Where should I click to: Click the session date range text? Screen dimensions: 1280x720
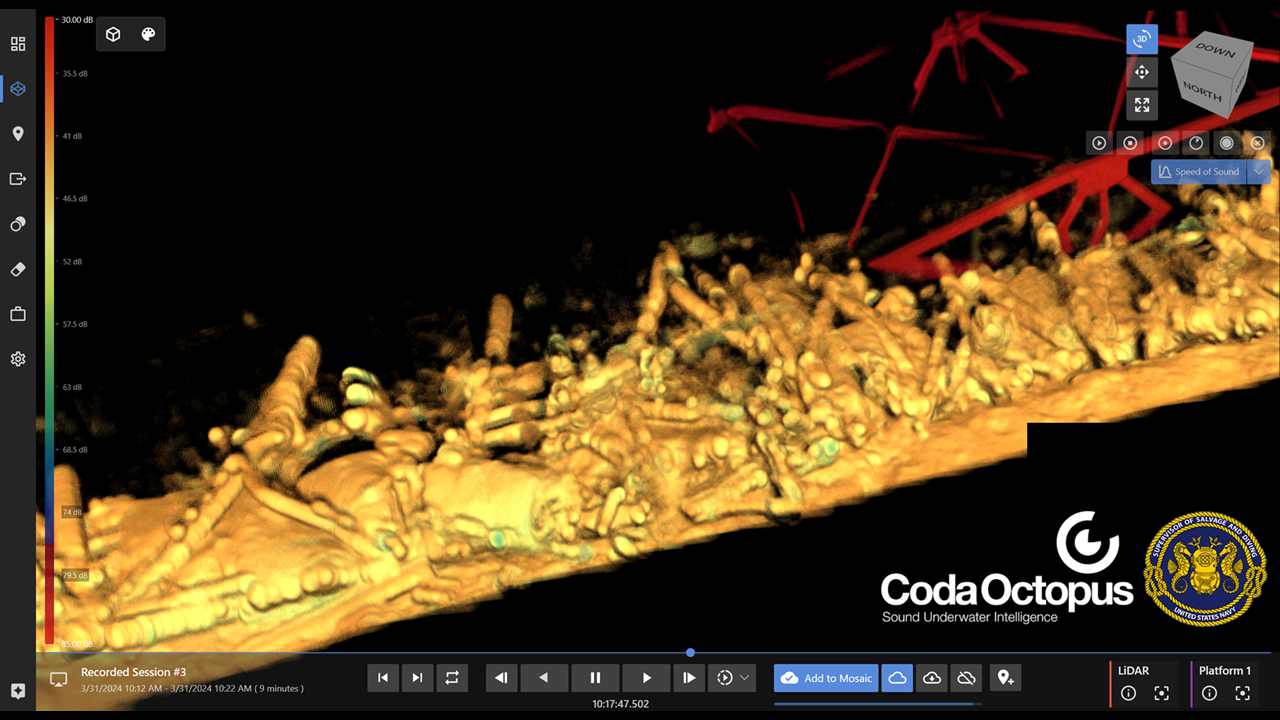[192, 688]
